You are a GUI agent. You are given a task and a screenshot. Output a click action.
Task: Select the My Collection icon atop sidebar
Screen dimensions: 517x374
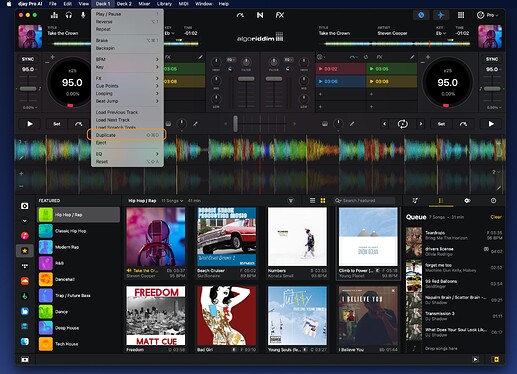click(x=25, y=206)
